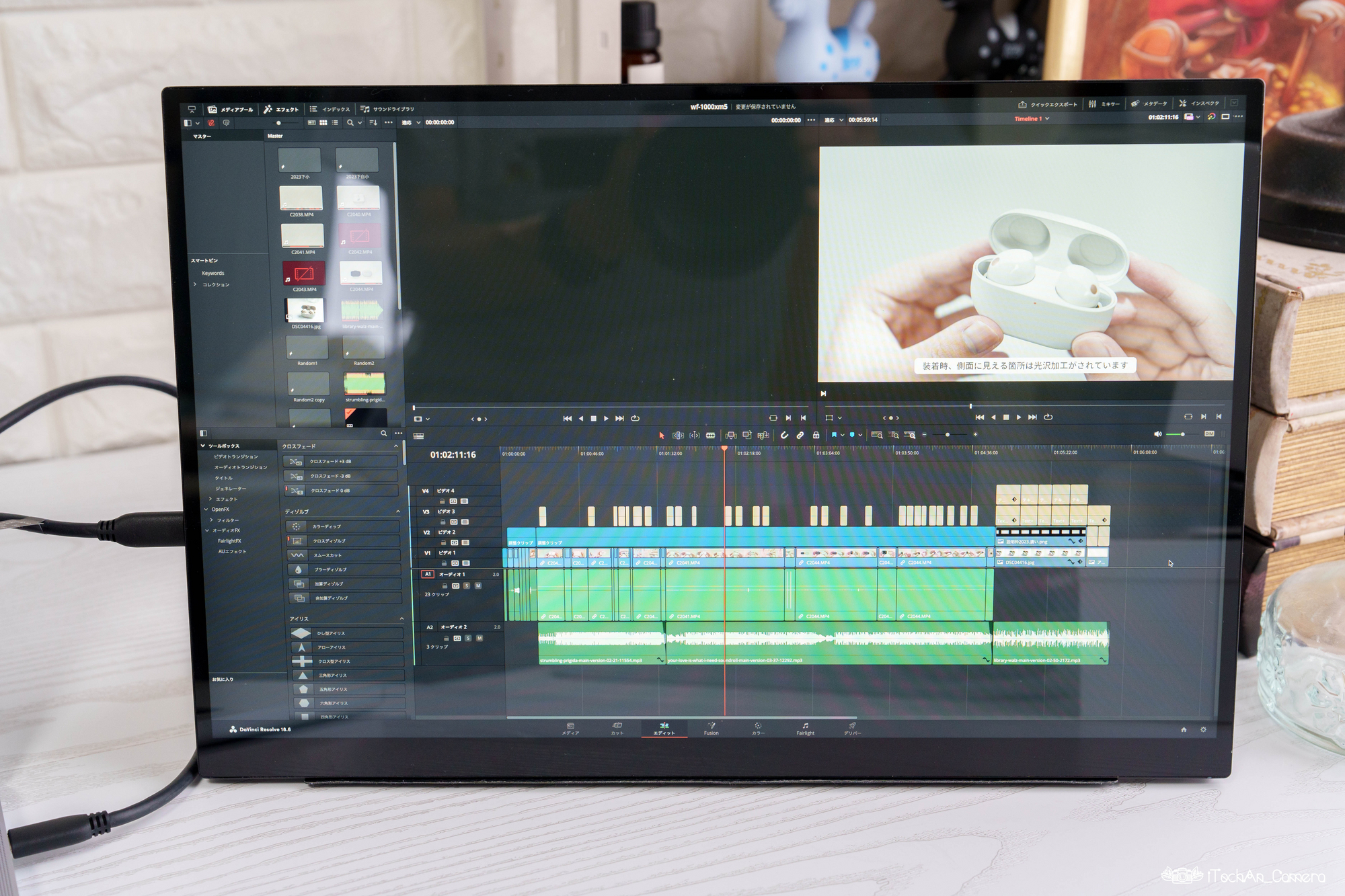Solo the オーディオ 1 track with S
The height and width of the screenshot is (896, 1345).
point(467,586)
